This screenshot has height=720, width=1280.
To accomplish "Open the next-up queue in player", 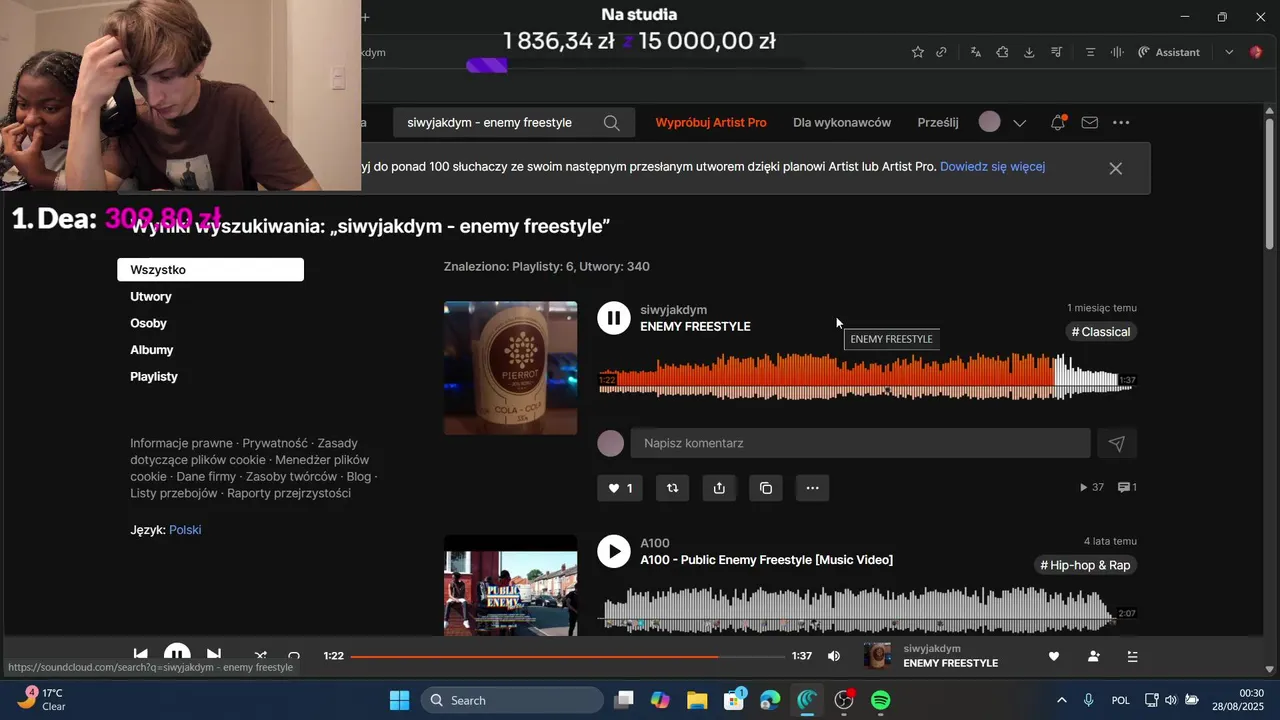I will point(1133,656).
